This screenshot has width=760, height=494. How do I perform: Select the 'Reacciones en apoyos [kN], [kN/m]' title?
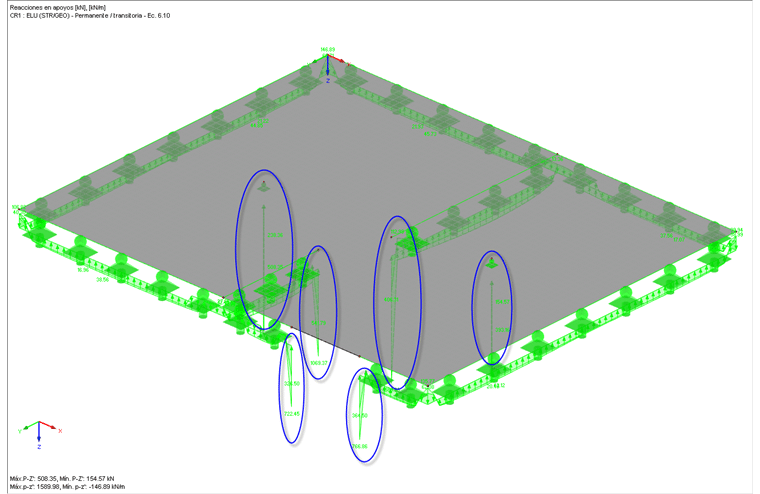58,8
